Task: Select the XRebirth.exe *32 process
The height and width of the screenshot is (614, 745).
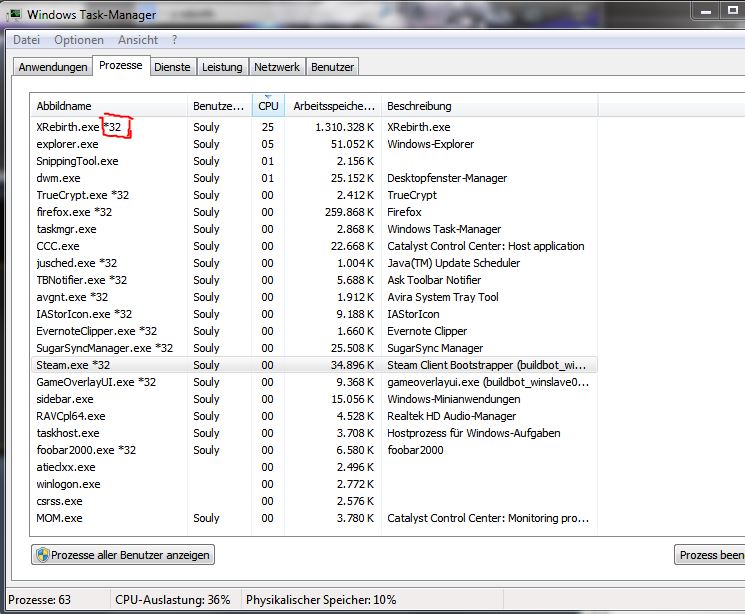Action: [x=314, y=127]
